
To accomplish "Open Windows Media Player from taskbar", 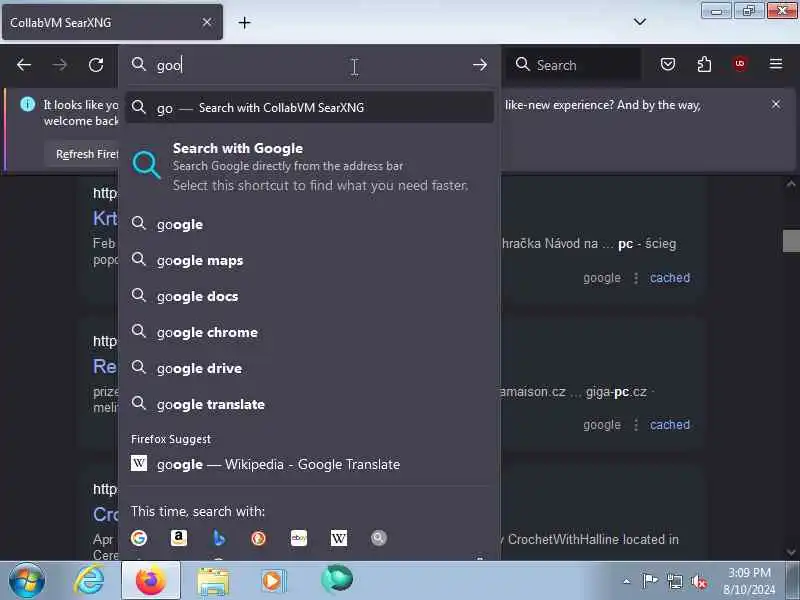I will pos(274,581).
